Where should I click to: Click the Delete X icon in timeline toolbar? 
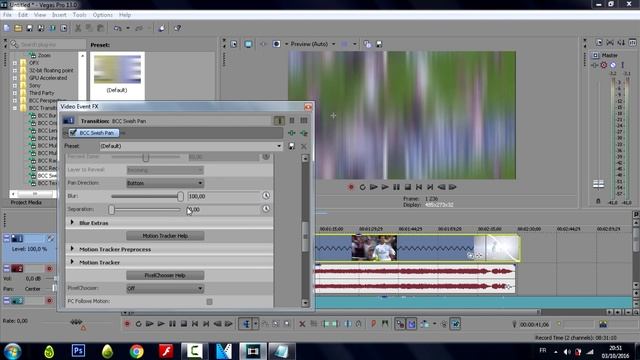pyautogui.click(x=302, y=324)
